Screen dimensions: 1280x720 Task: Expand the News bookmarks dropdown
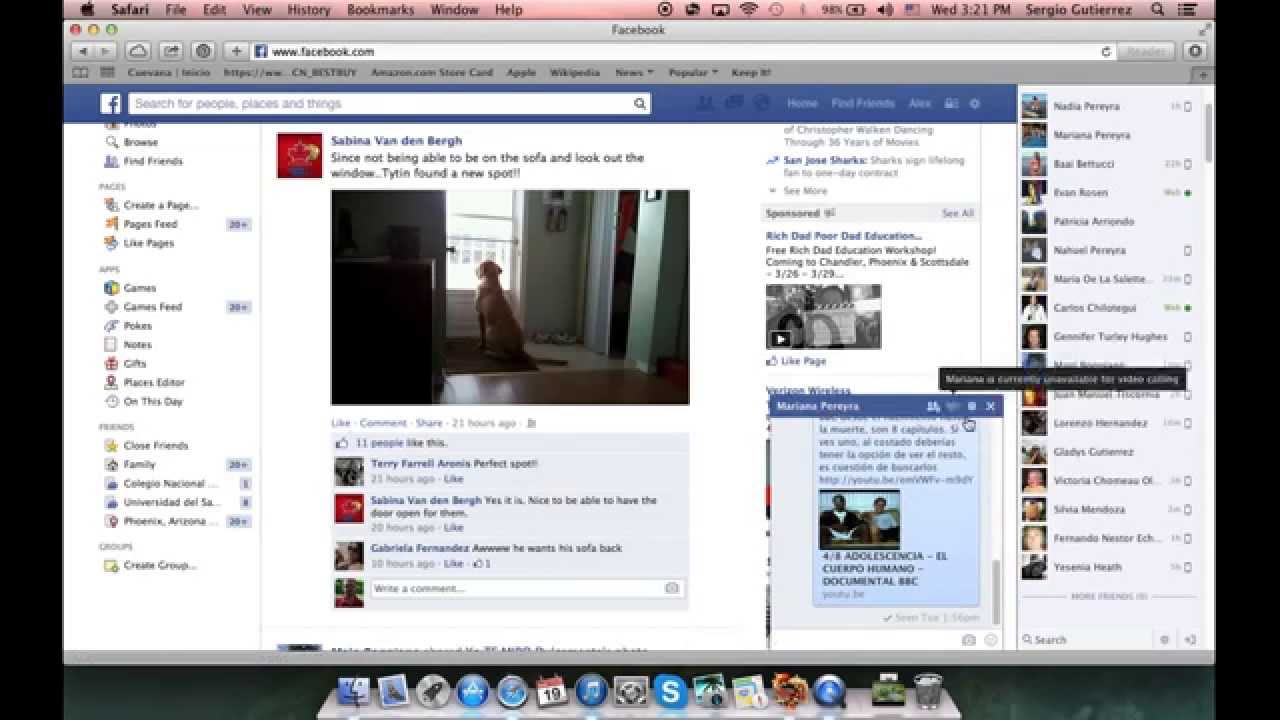[634, 72]
